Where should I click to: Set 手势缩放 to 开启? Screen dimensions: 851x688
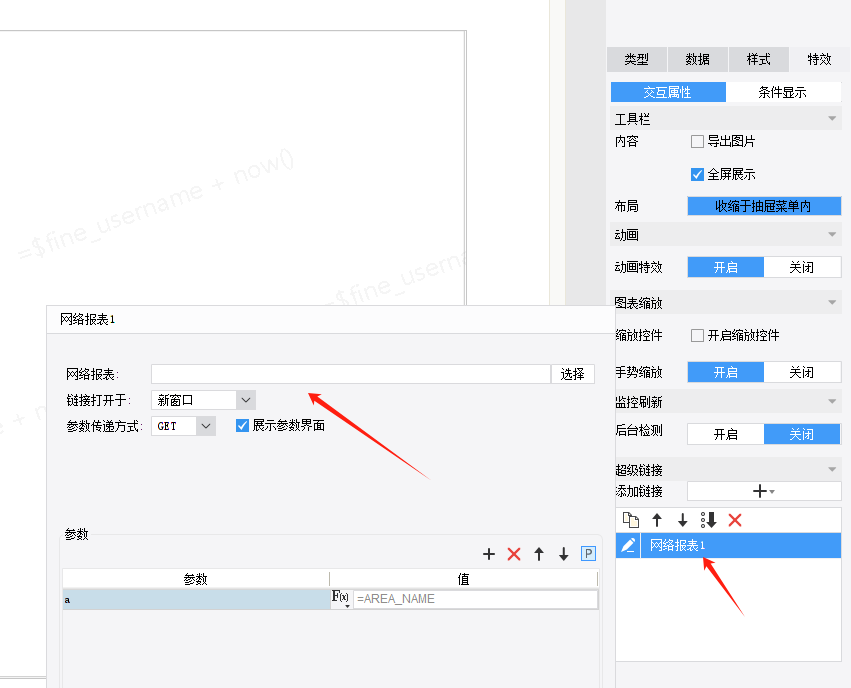click(726, 373)
